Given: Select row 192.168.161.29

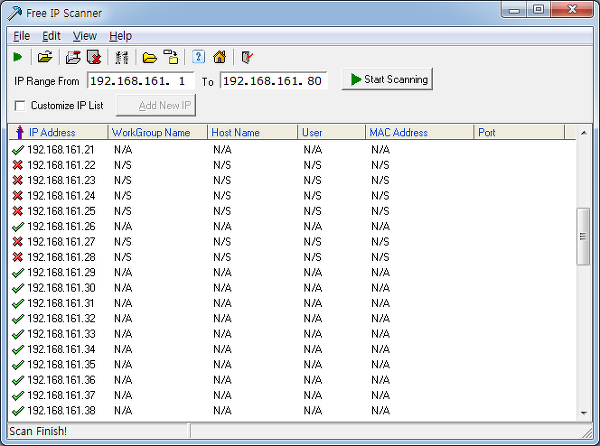Looking at the screenshot, I should 292,273.
